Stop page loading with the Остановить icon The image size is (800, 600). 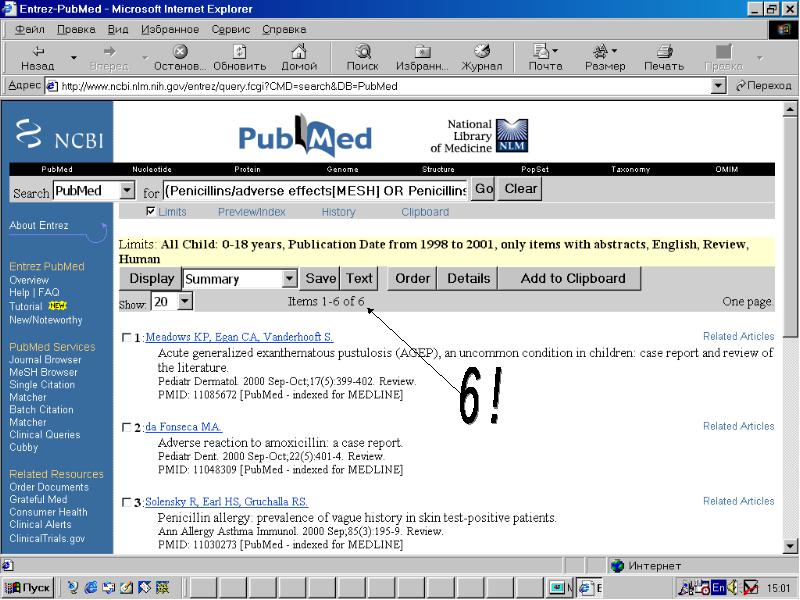pyautogui.click(x=180, y=51)
